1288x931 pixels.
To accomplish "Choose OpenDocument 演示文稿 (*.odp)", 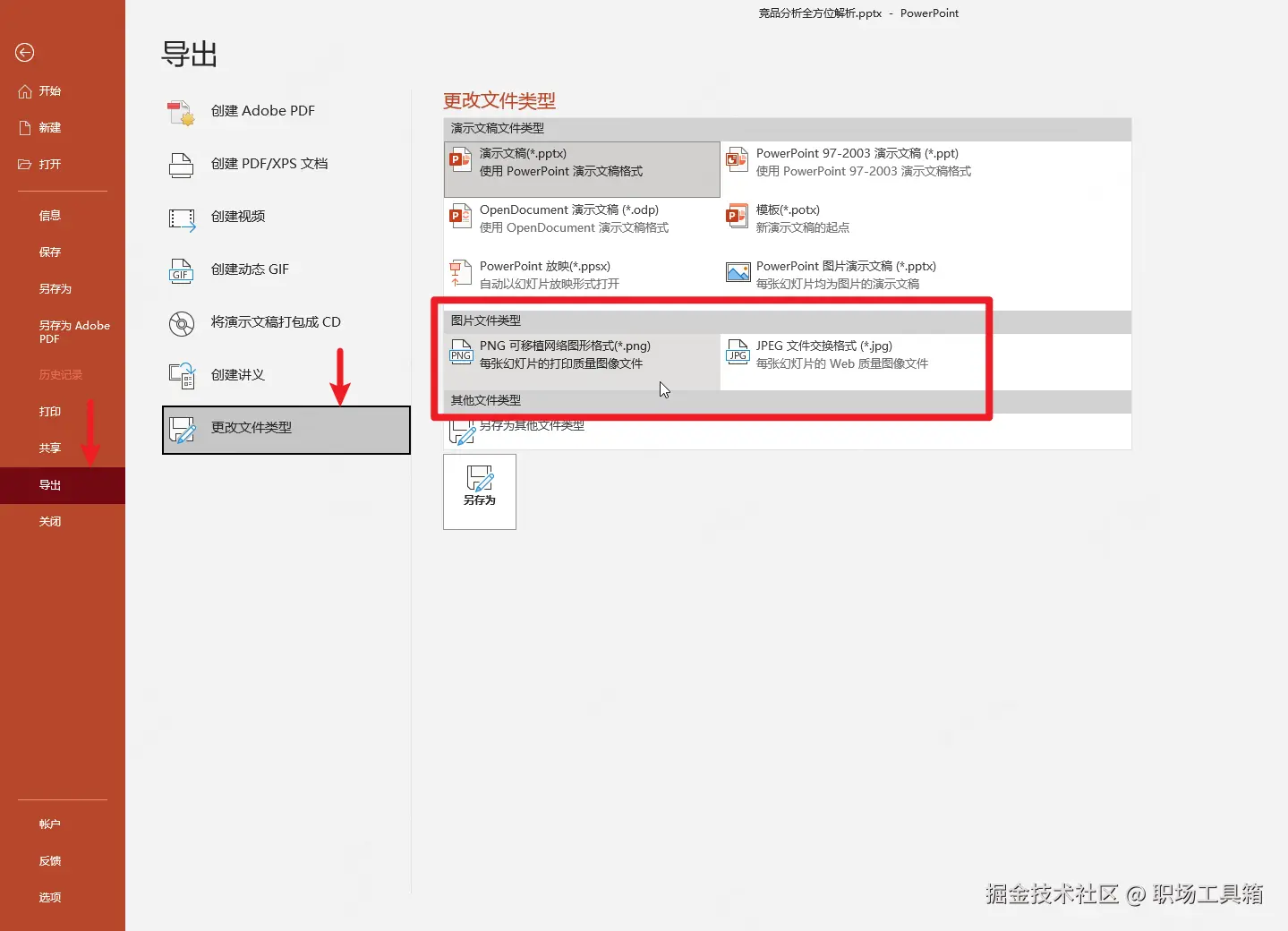I will click(582, 226).
